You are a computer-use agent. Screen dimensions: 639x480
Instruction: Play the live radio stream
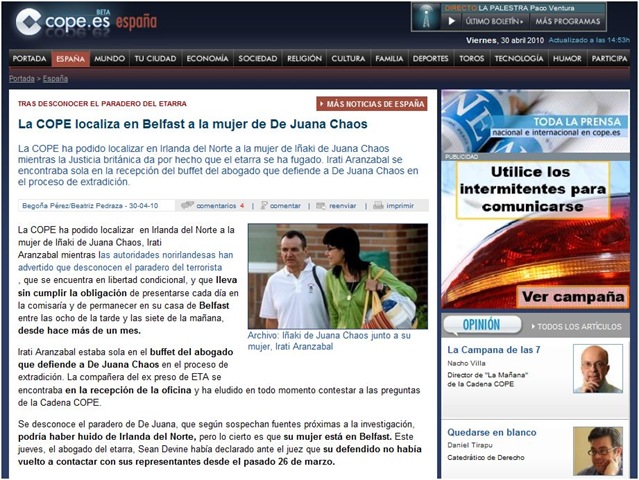(452, 21)
